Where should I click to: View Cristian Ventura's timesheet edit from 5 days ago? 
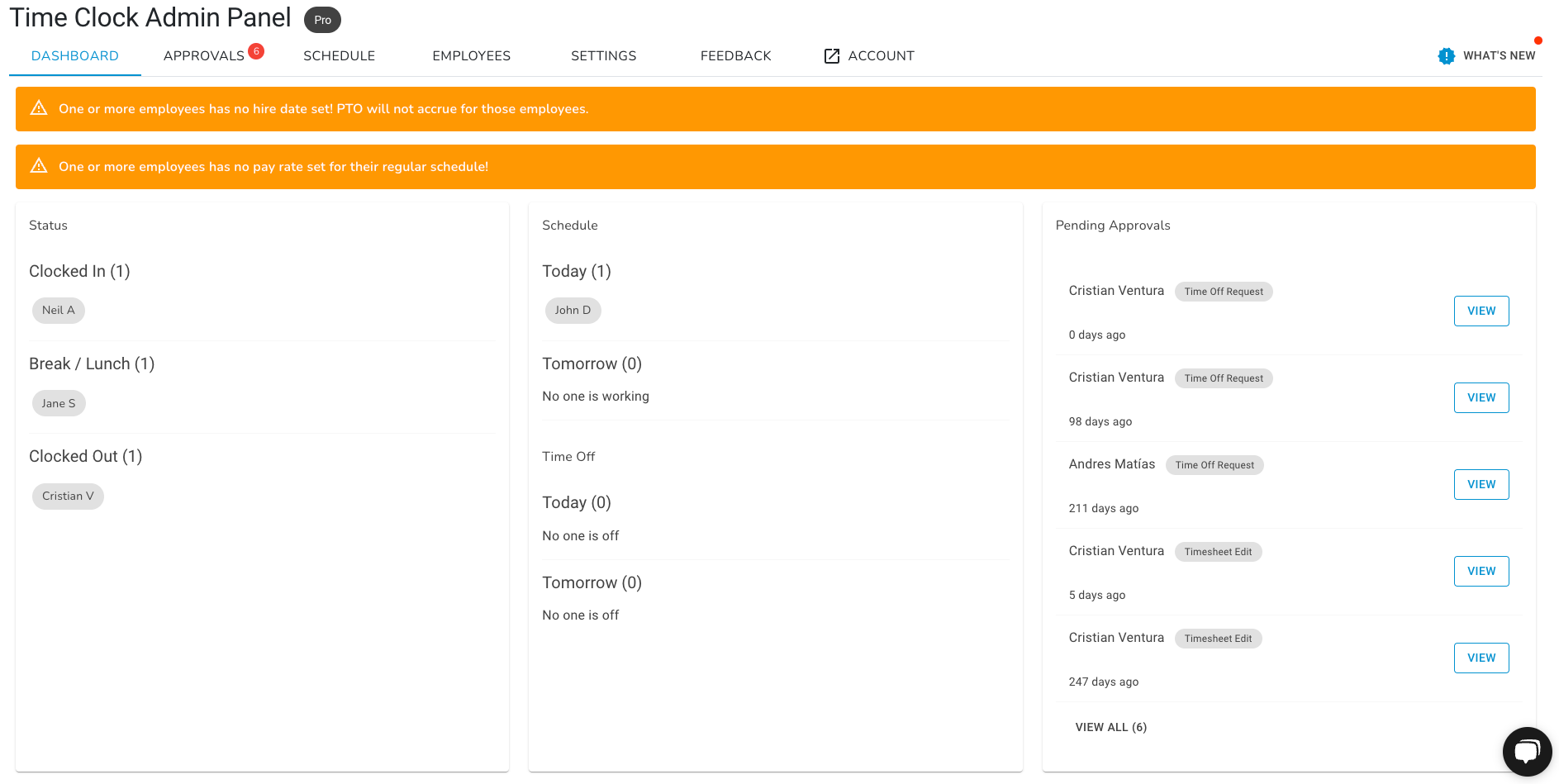pos(1481,571)
